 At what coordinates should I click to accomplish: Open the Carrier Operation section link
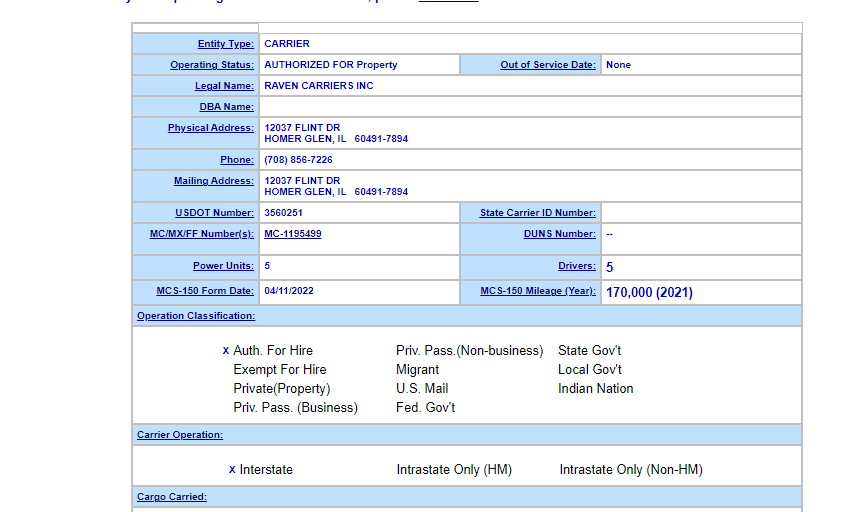coord(180,435)
